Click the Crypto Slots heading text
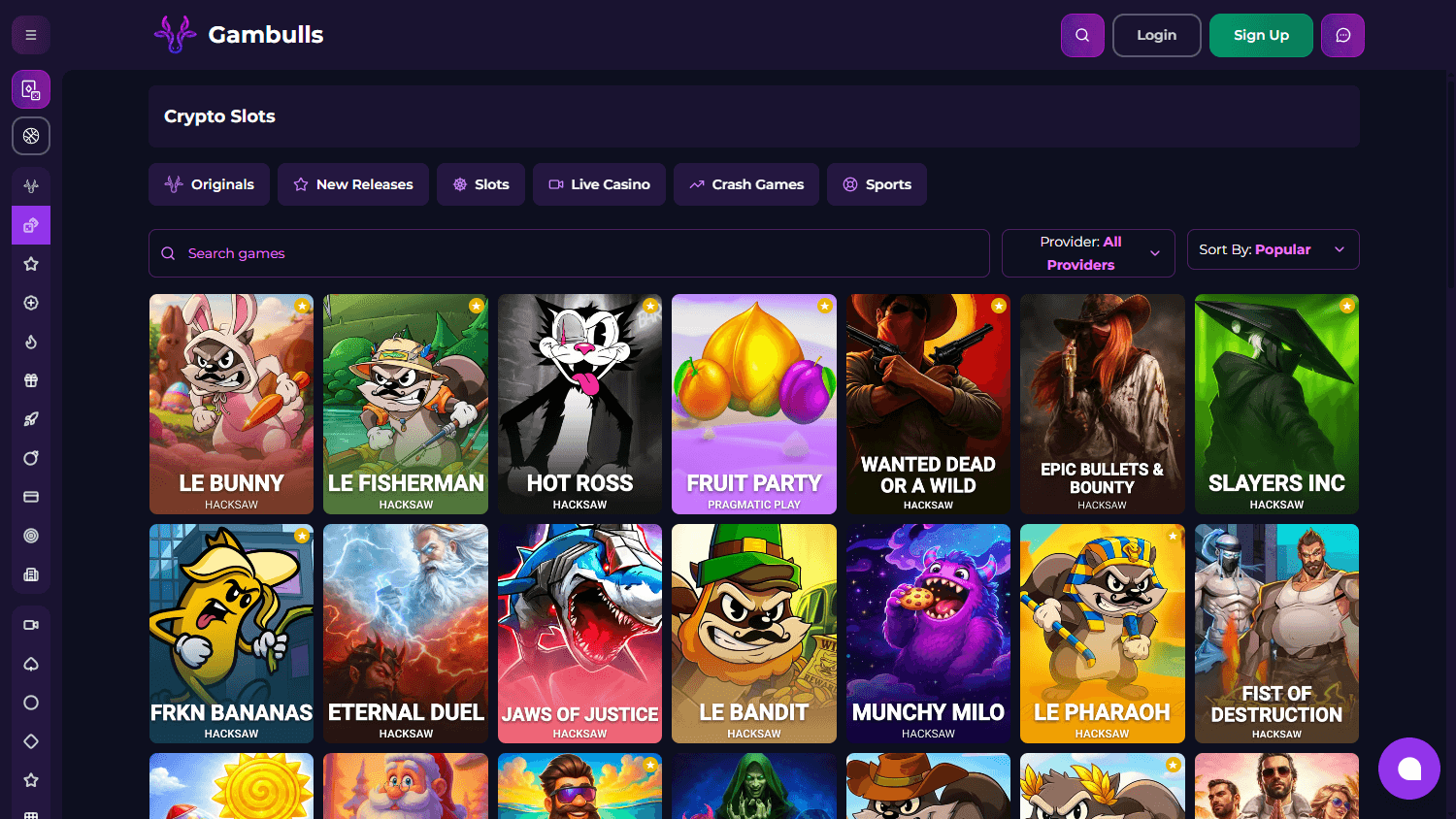Screen dimensions: 1456x819 [219, 116]
